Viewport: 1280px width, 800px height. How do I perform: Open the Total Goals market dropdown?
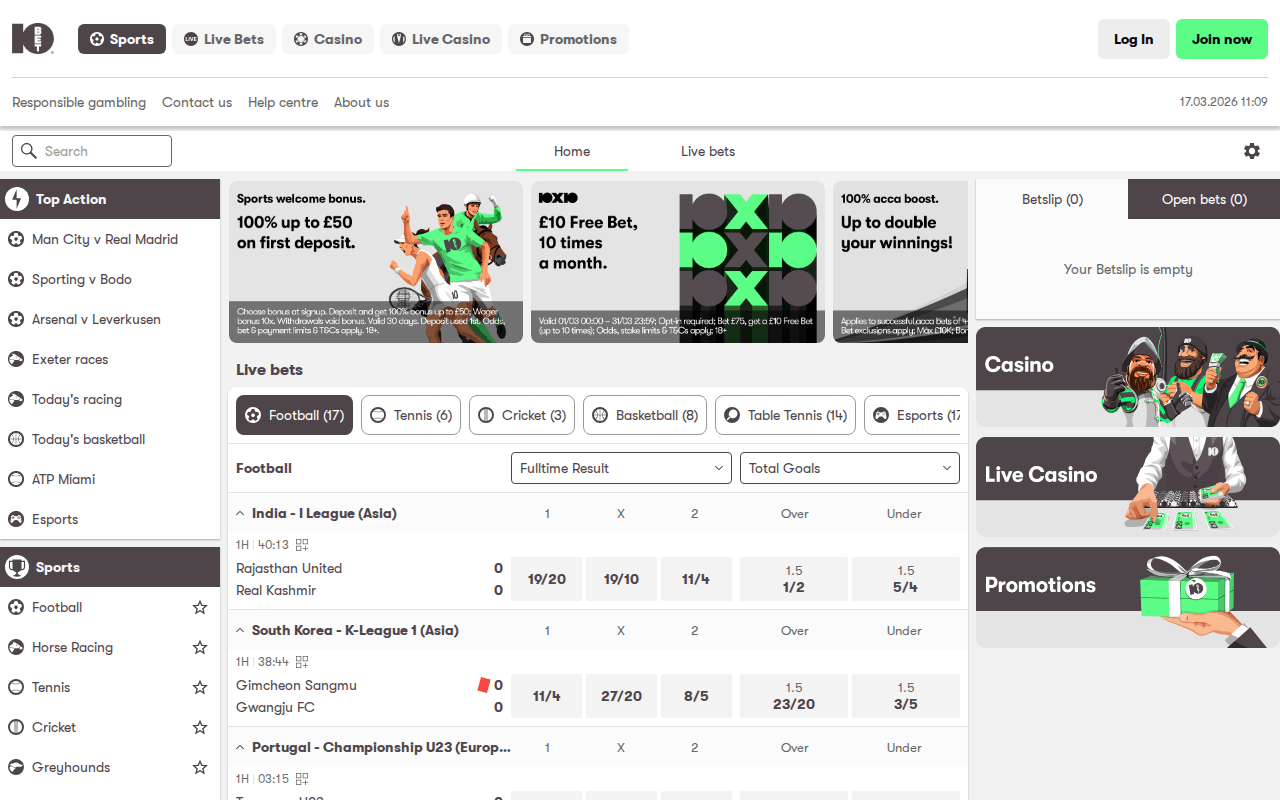pos(848,468)
